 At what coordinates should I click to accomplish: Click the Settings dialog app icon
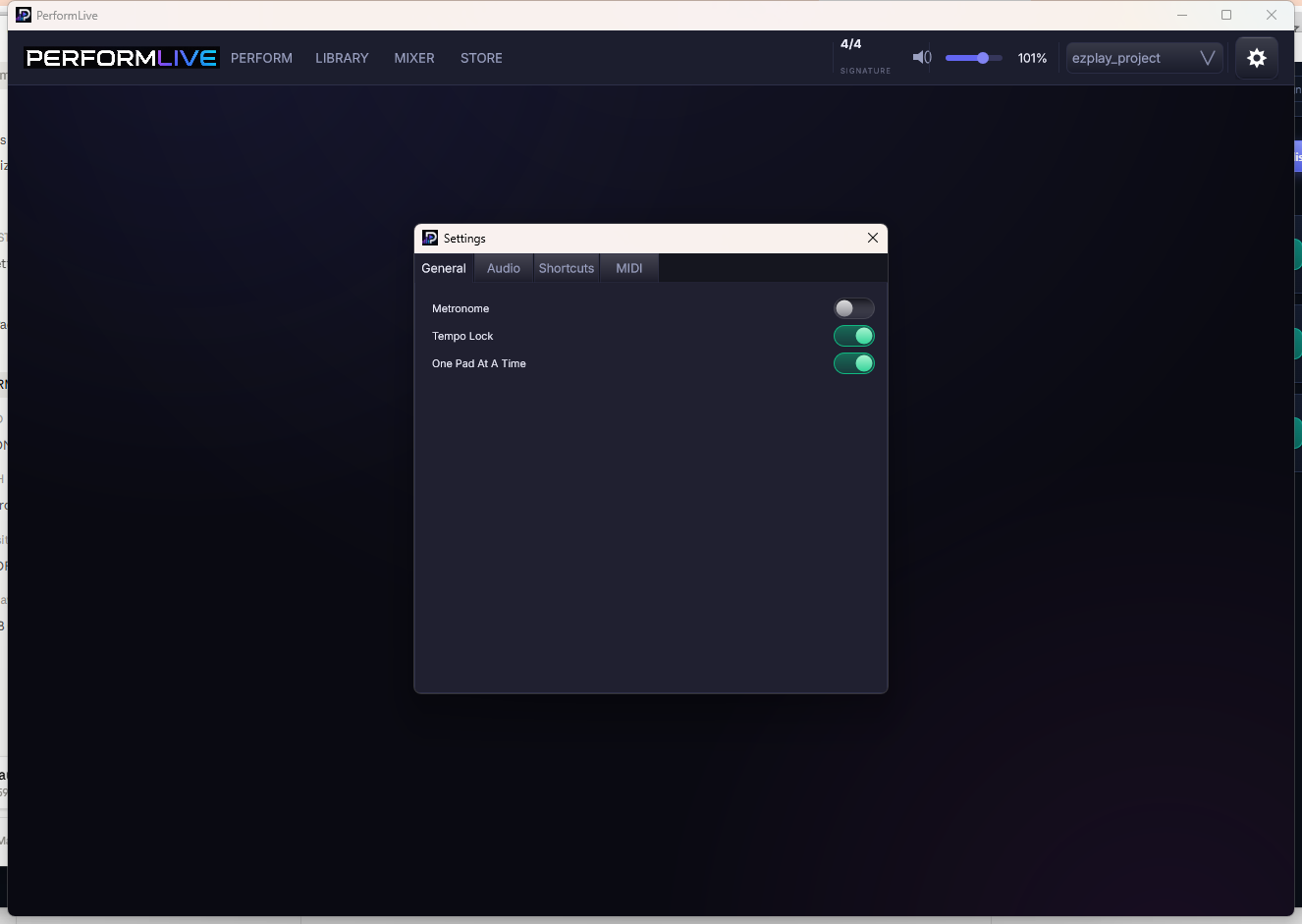click(x=430, y=238)
